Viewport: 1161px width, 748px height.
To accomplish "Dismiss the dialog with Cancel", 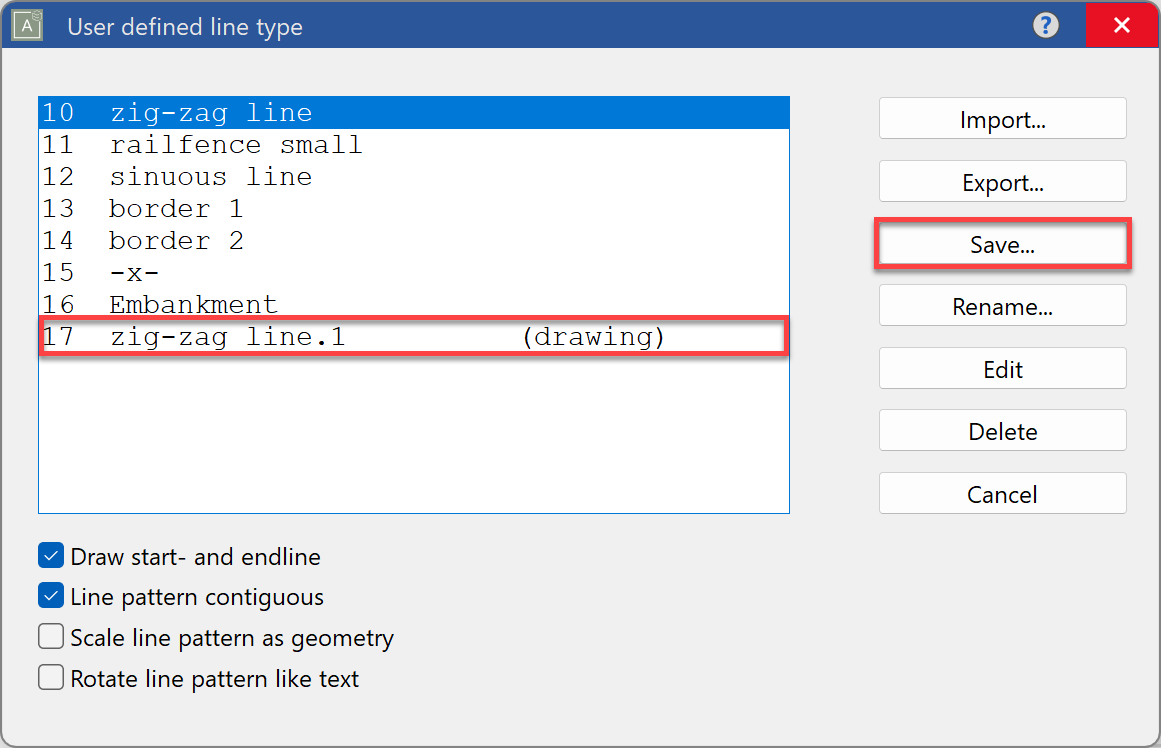I will 1002,493.
